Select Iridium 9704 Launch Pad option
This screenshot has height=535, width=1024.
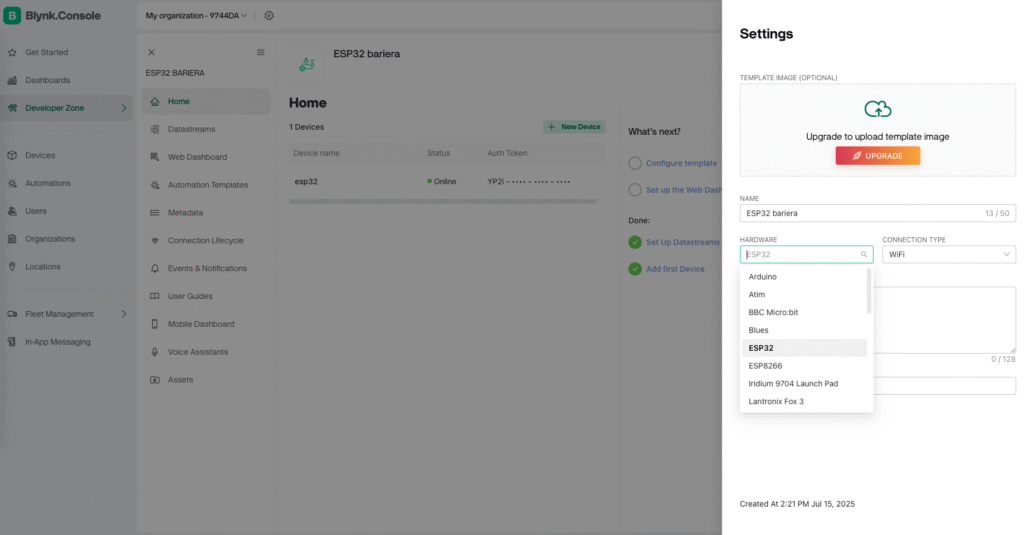click(x=804, y=383)
